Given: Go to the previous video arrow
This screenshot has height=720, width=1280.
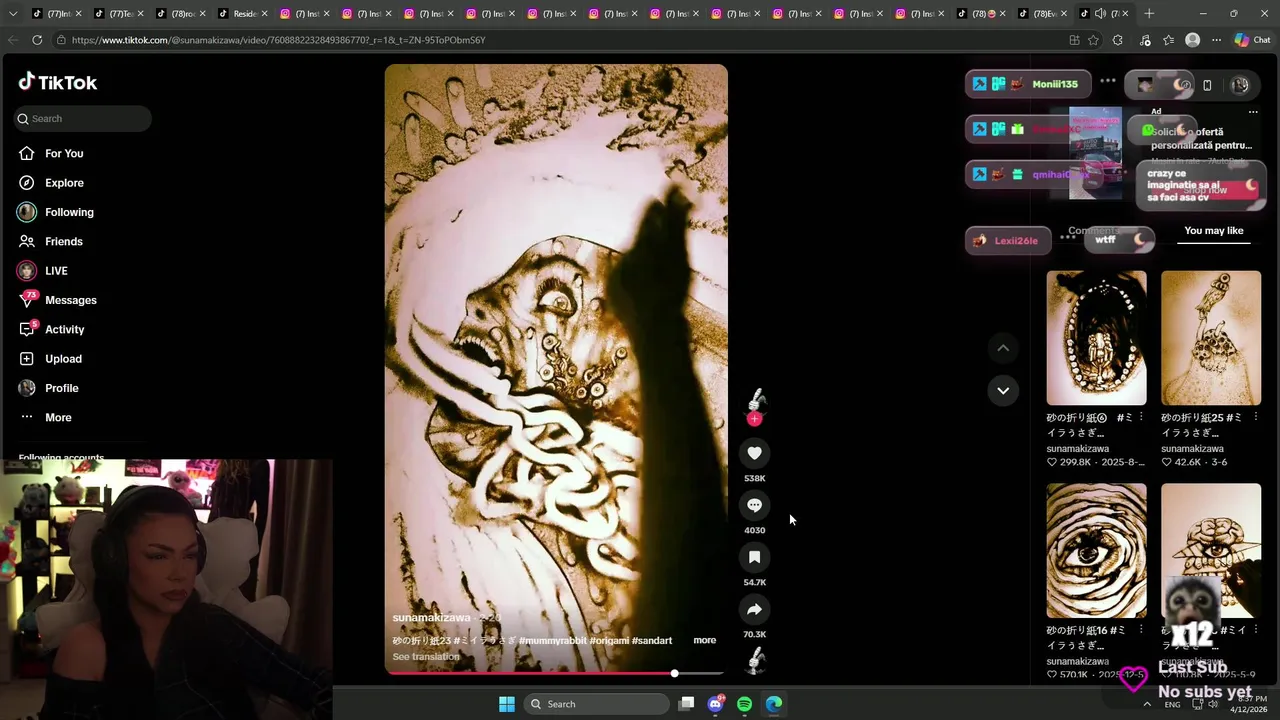Looking at the screenshot, I should pos(1003,348).
